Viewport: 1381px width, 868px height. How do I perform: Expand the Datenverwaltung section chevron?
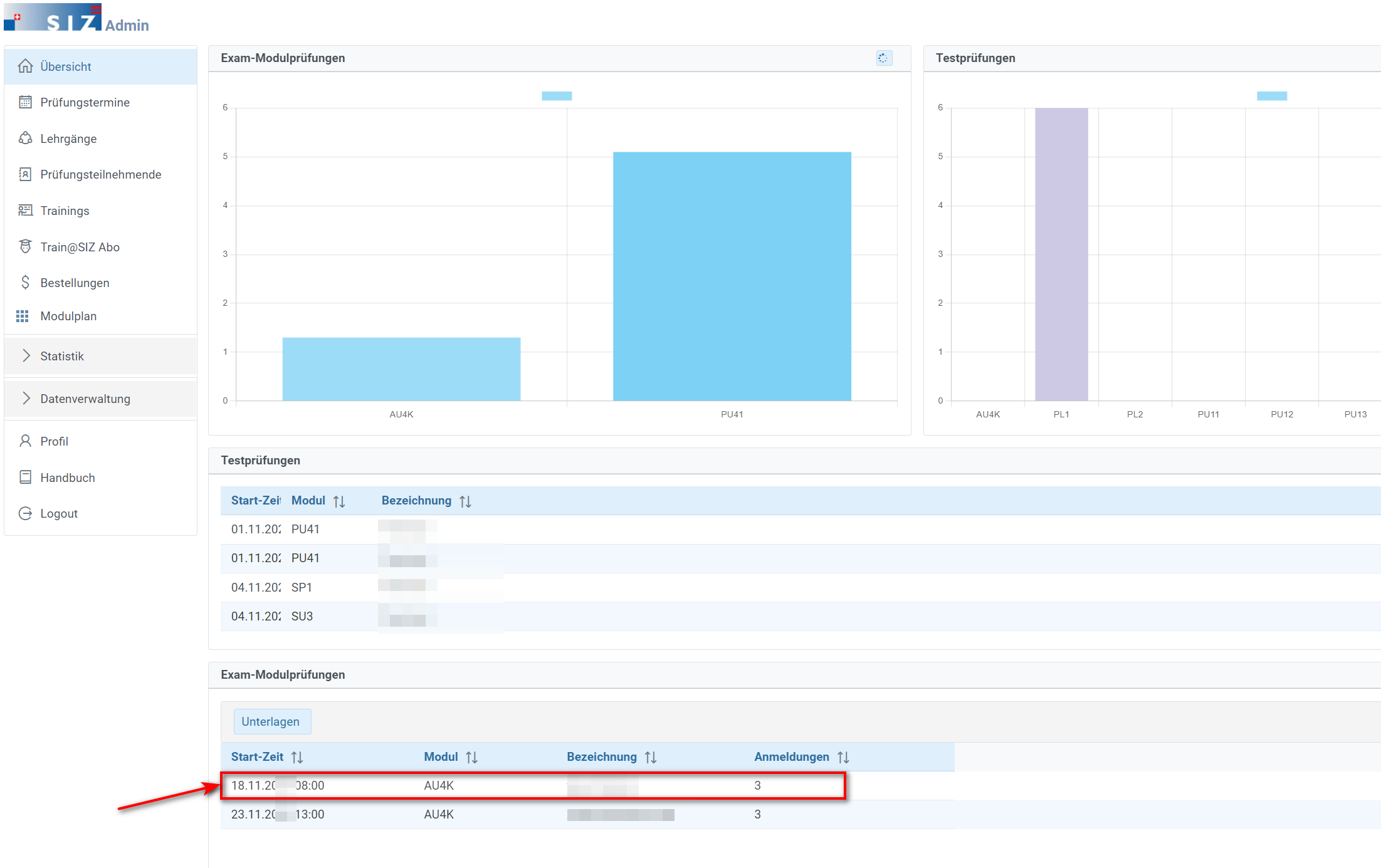point(26,398)
